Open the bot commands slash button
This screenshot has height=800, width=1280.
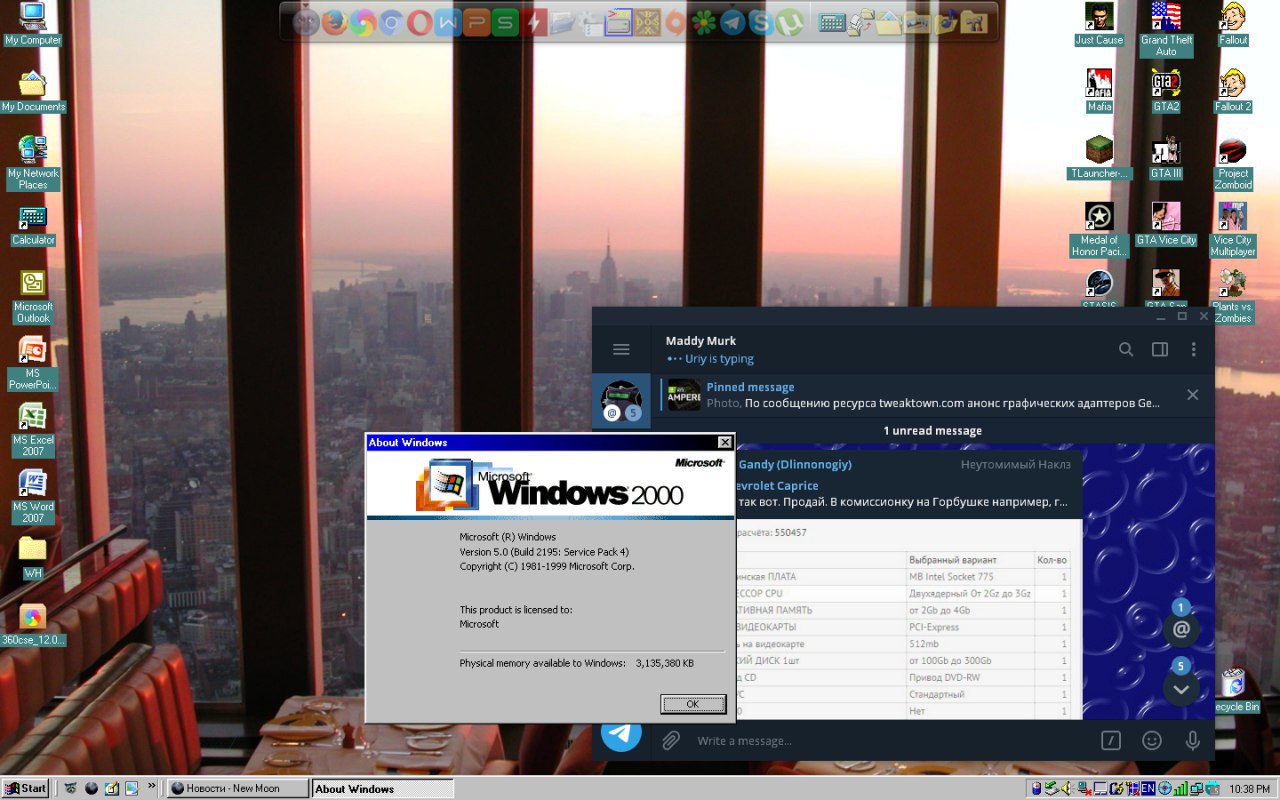1111,741
